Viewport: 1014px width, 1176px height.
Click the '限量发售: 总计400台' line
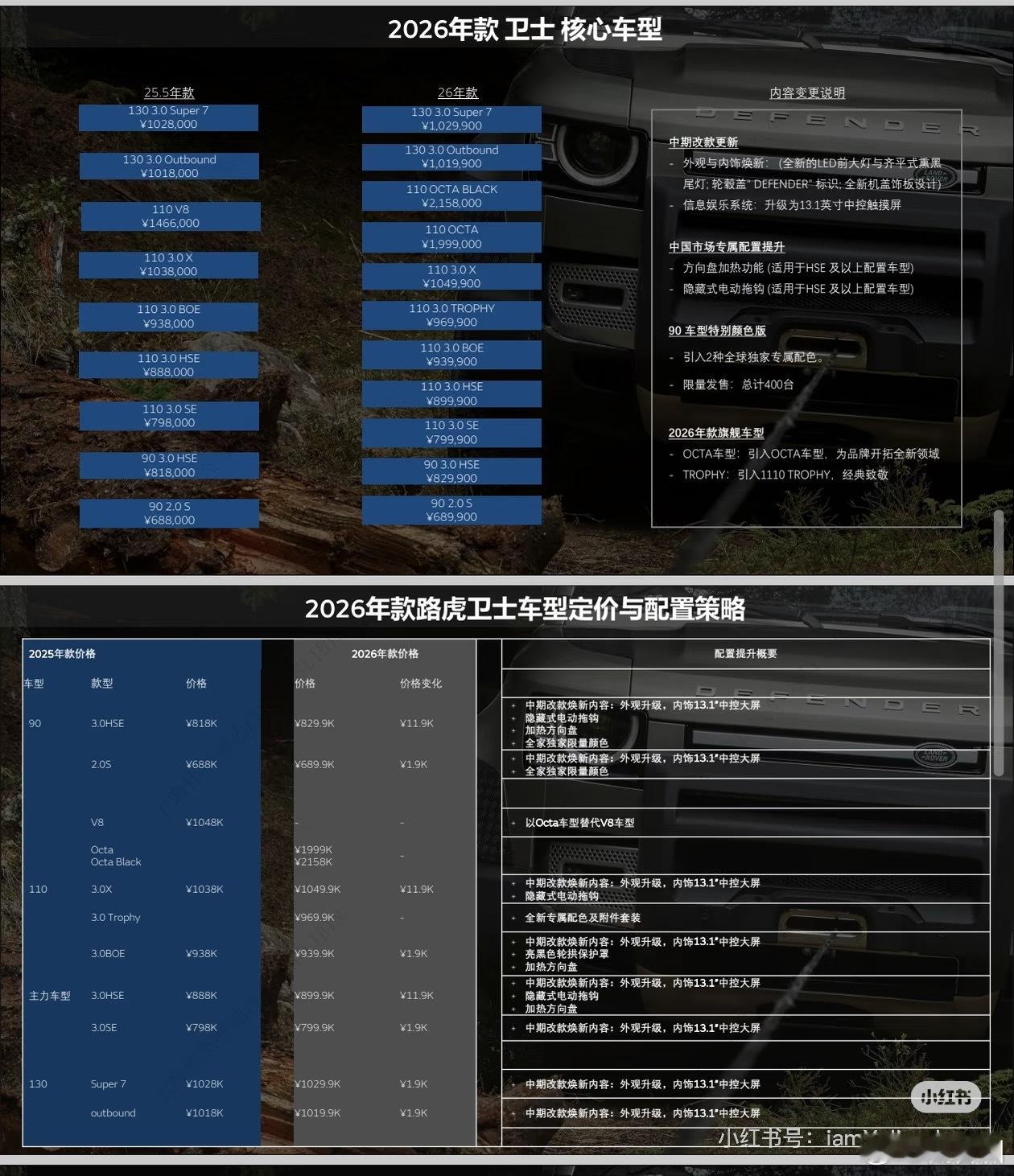738,384
